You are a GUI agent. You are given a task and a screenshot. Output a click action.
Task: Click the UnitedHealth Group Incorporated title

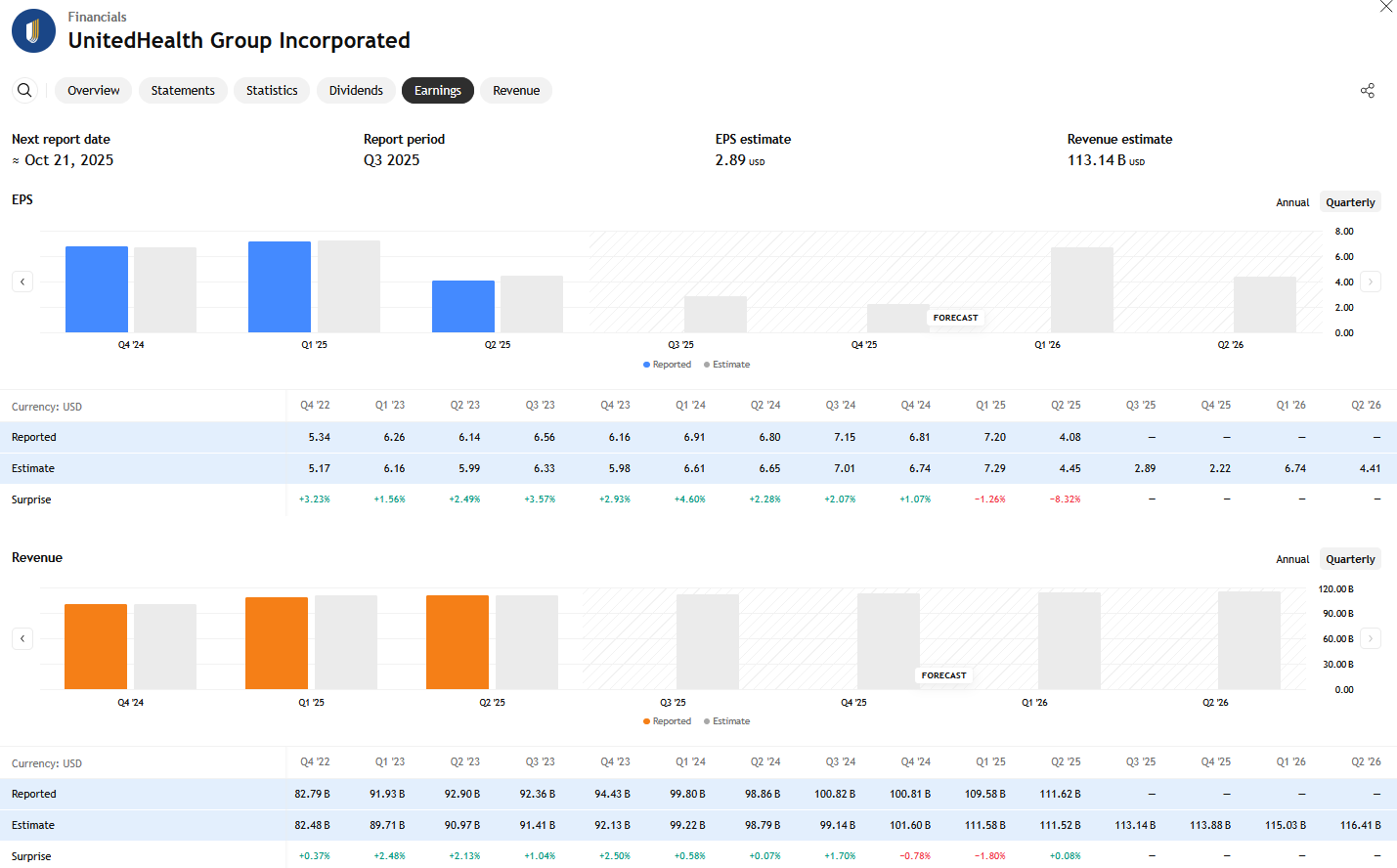tap(240, 40)
